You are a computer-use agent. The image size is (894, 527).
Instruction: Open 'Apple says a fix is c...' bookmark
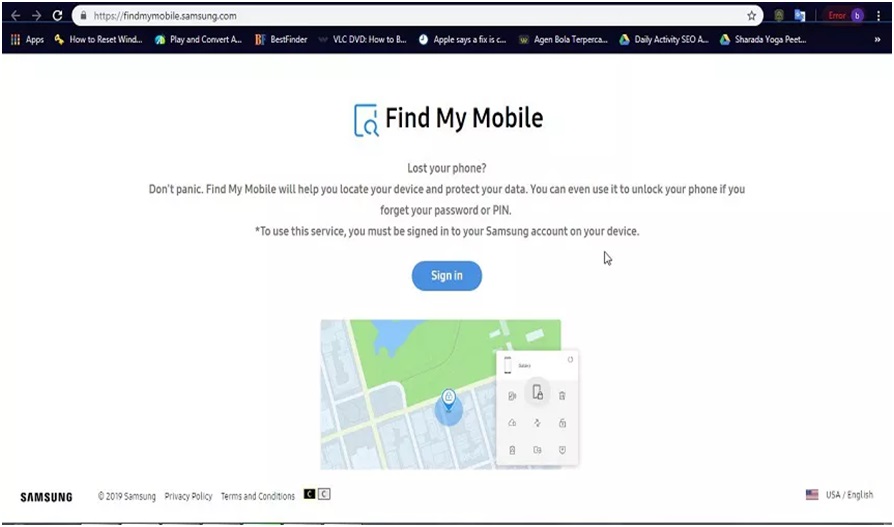click(x=462, y=39)
